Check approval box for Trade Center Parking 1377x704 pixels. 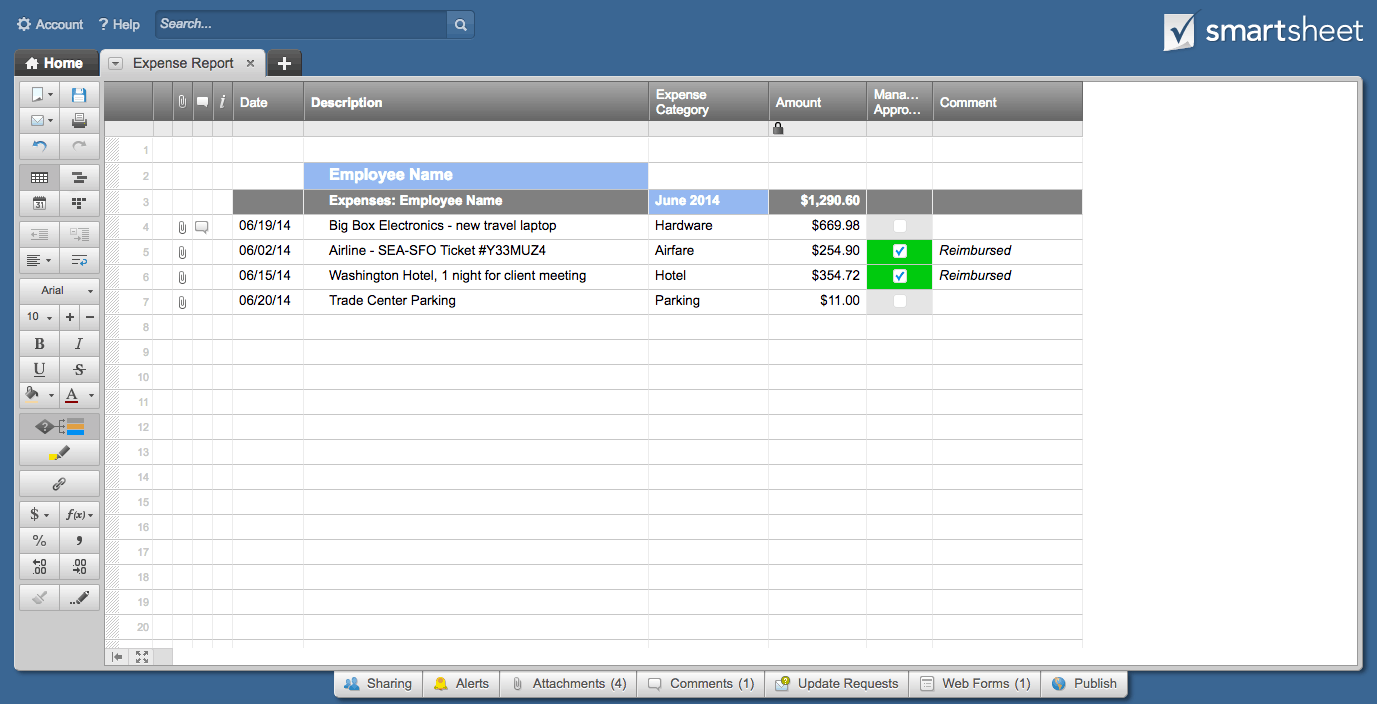(899, 301)
